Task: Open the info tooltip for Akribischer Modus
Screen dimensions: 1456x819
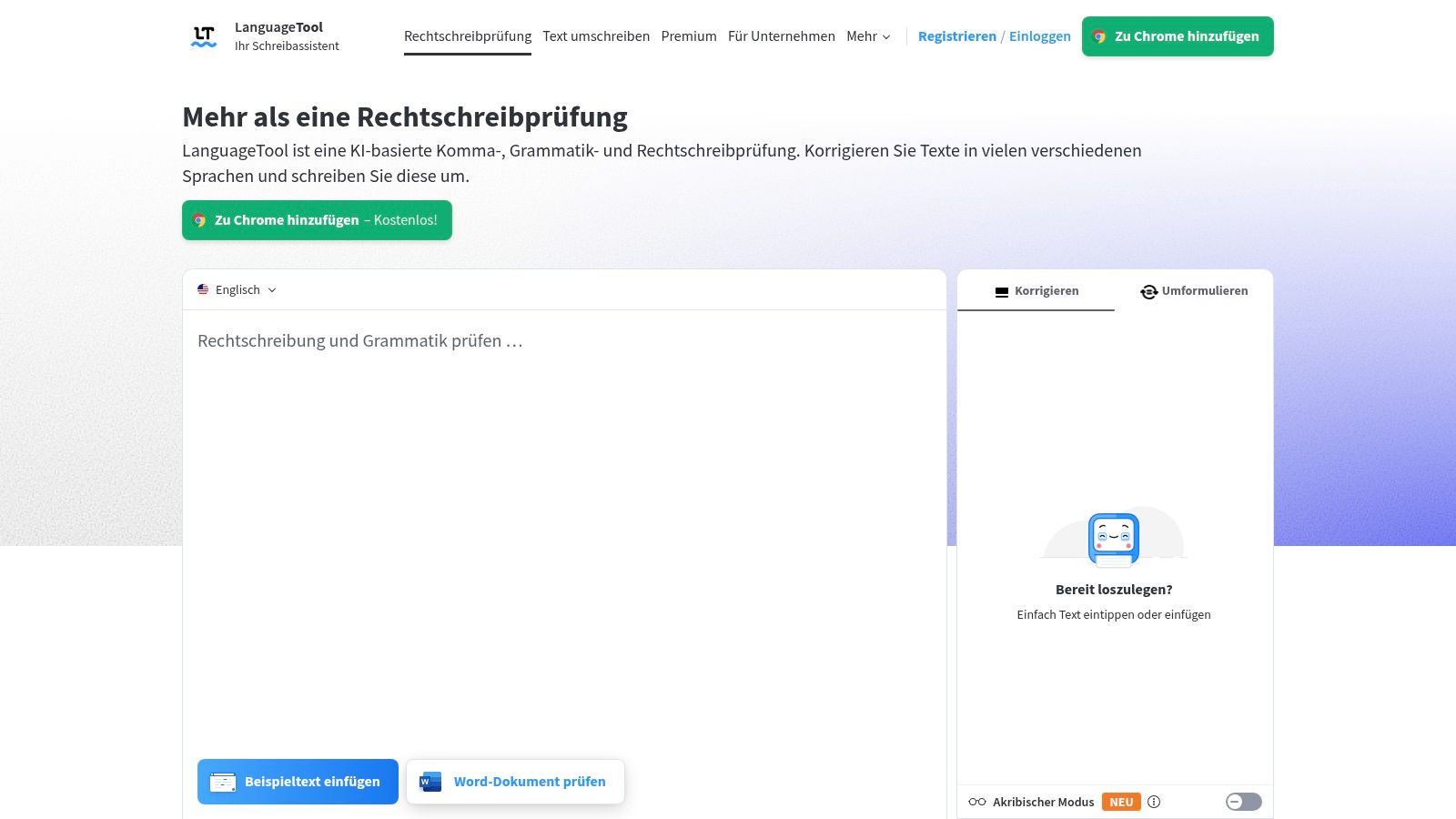Action: (x=1154, y=802)
